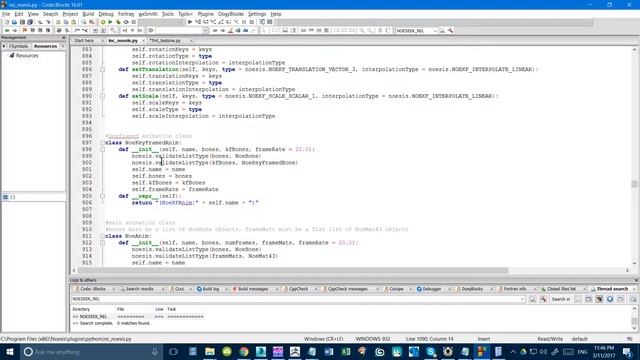Open the Plugins menu
The width and height of the screenshot is (640, 360).
(205, 14)
